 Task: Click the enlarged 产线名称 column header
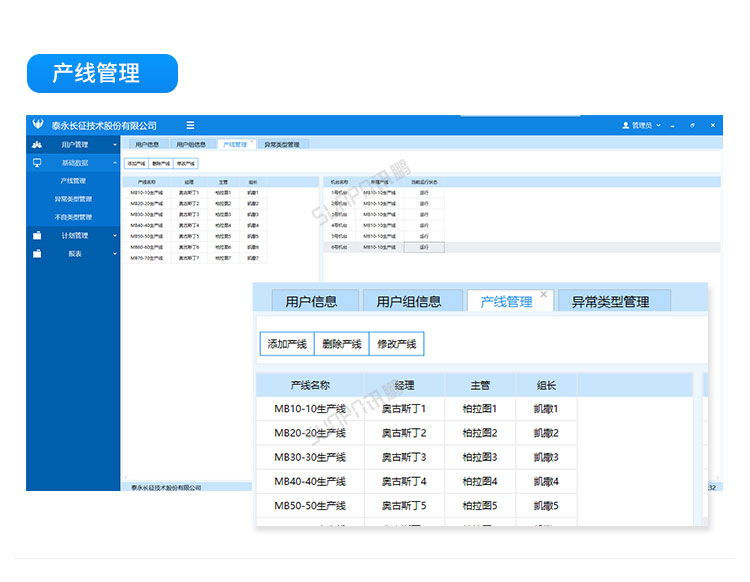310,385
